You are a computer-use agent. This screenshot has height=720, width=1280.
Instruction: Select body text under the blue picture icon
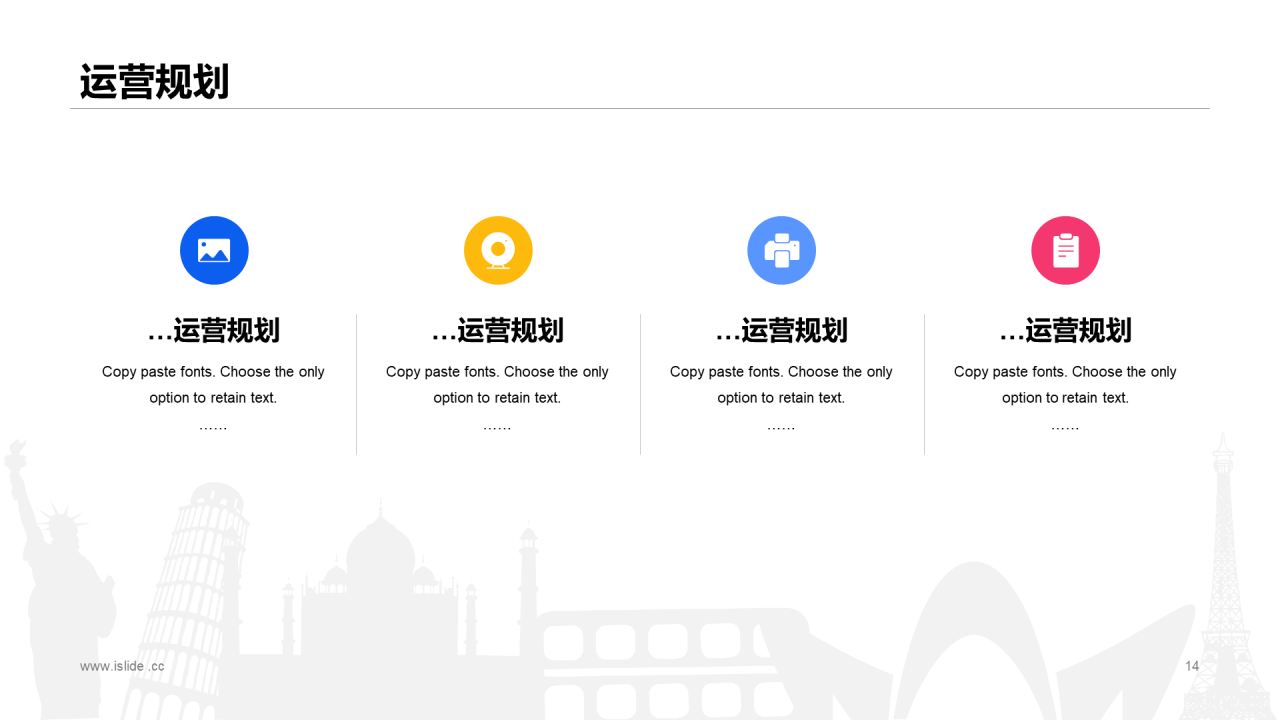[214, 385]
